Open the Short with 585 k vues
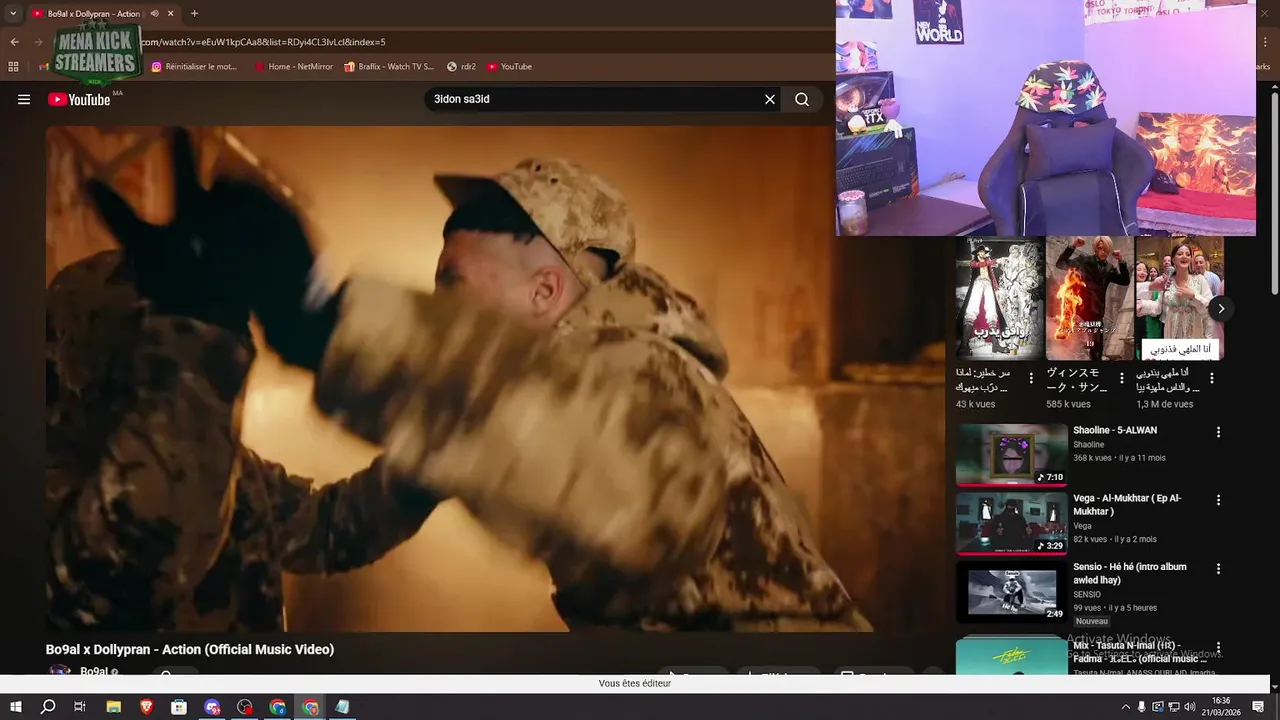The width and height of the screenshot is (1280, 720). click(1089, 298)
